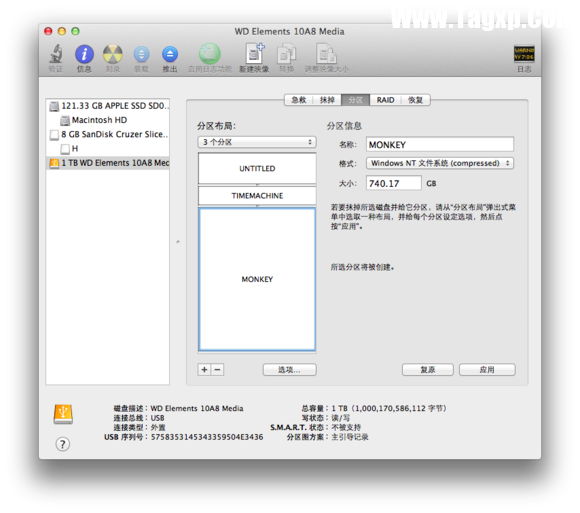Click the size field showing 740.17
Viewport: 580px width, 513px height.
(394, 183)
